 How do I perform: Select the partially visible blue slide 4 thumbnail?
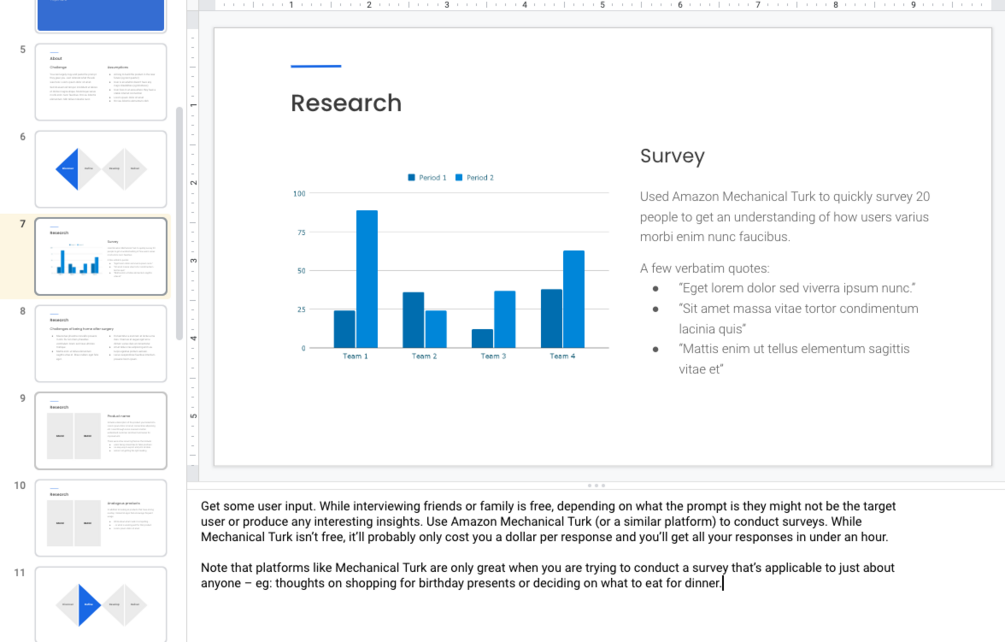(101, 15)
